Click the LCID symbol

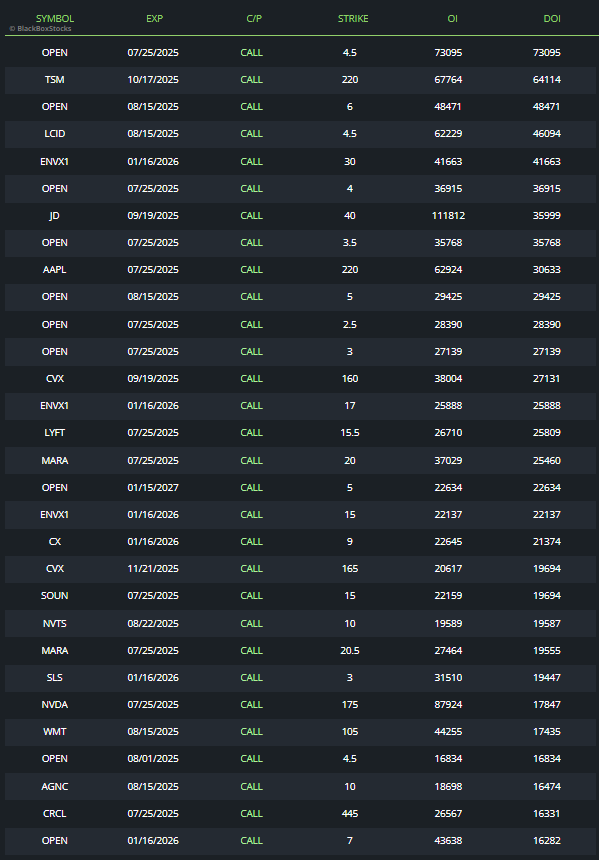[55, 134]
